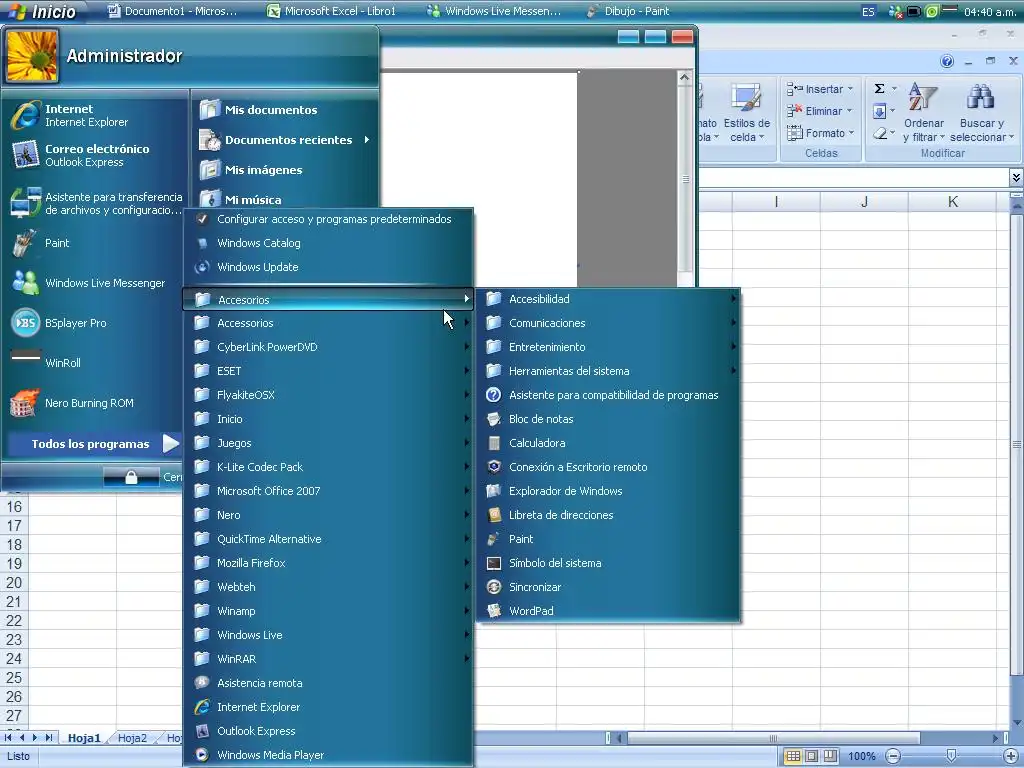The width and height of the screenshot is (1024, 768).
Task: Open Microsoft Office 2007 program folder
Action: [x=328, y=491]
